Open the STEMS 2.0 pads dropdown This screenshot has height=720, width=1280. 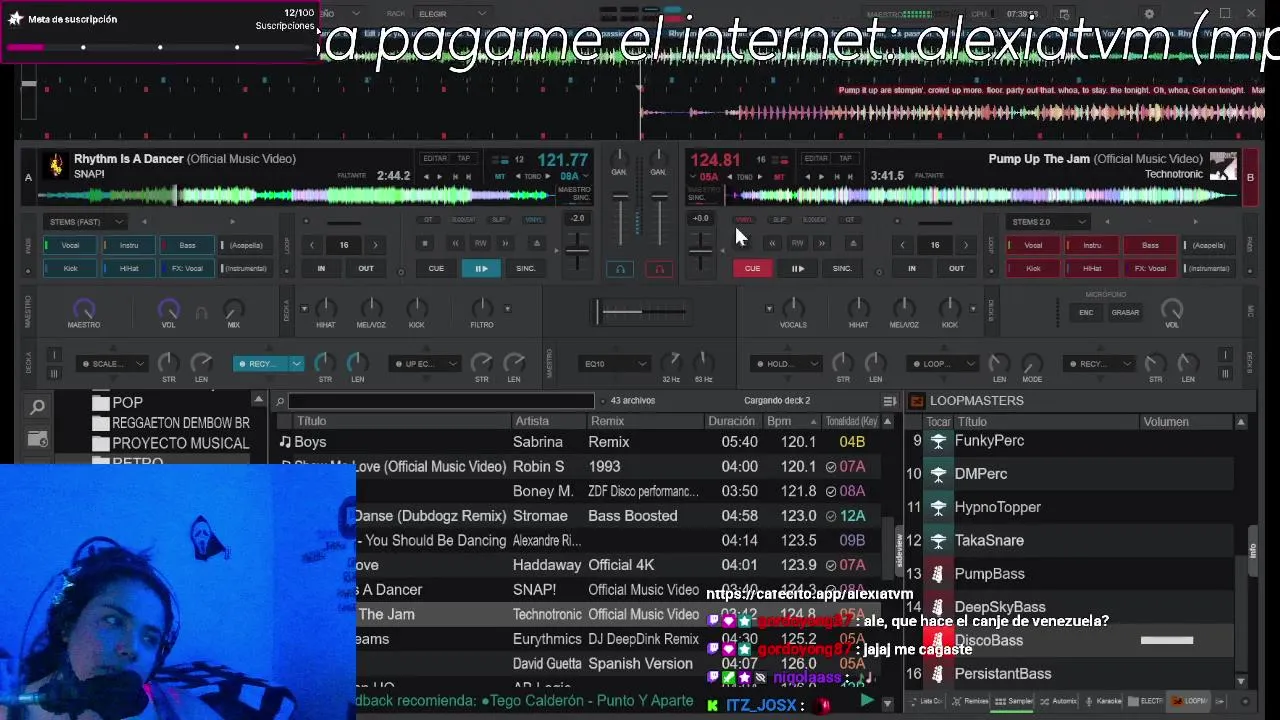(1048, 222)
